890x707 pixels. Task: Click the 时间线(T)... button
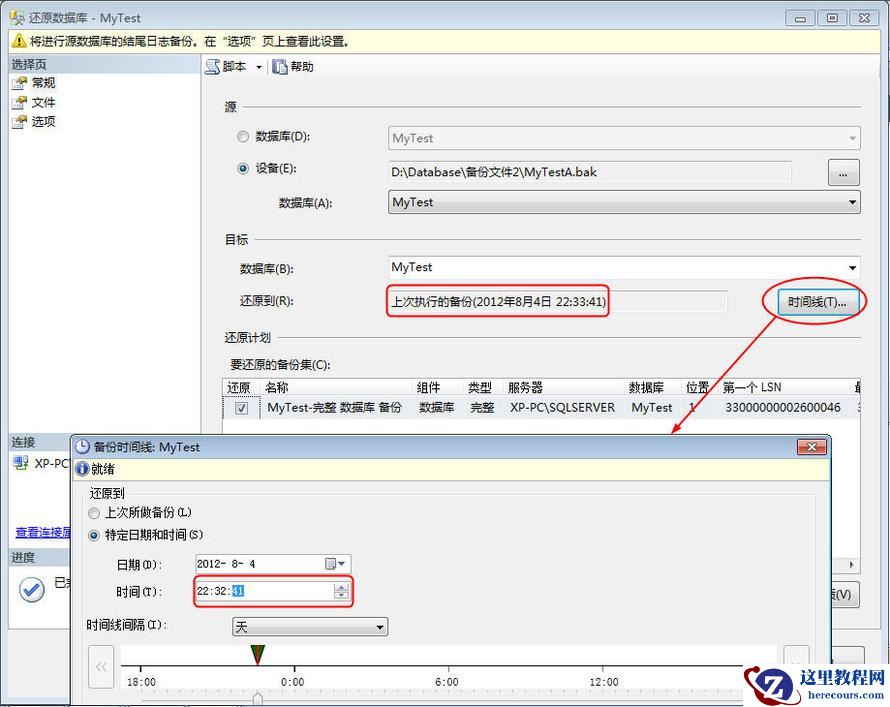816,302
